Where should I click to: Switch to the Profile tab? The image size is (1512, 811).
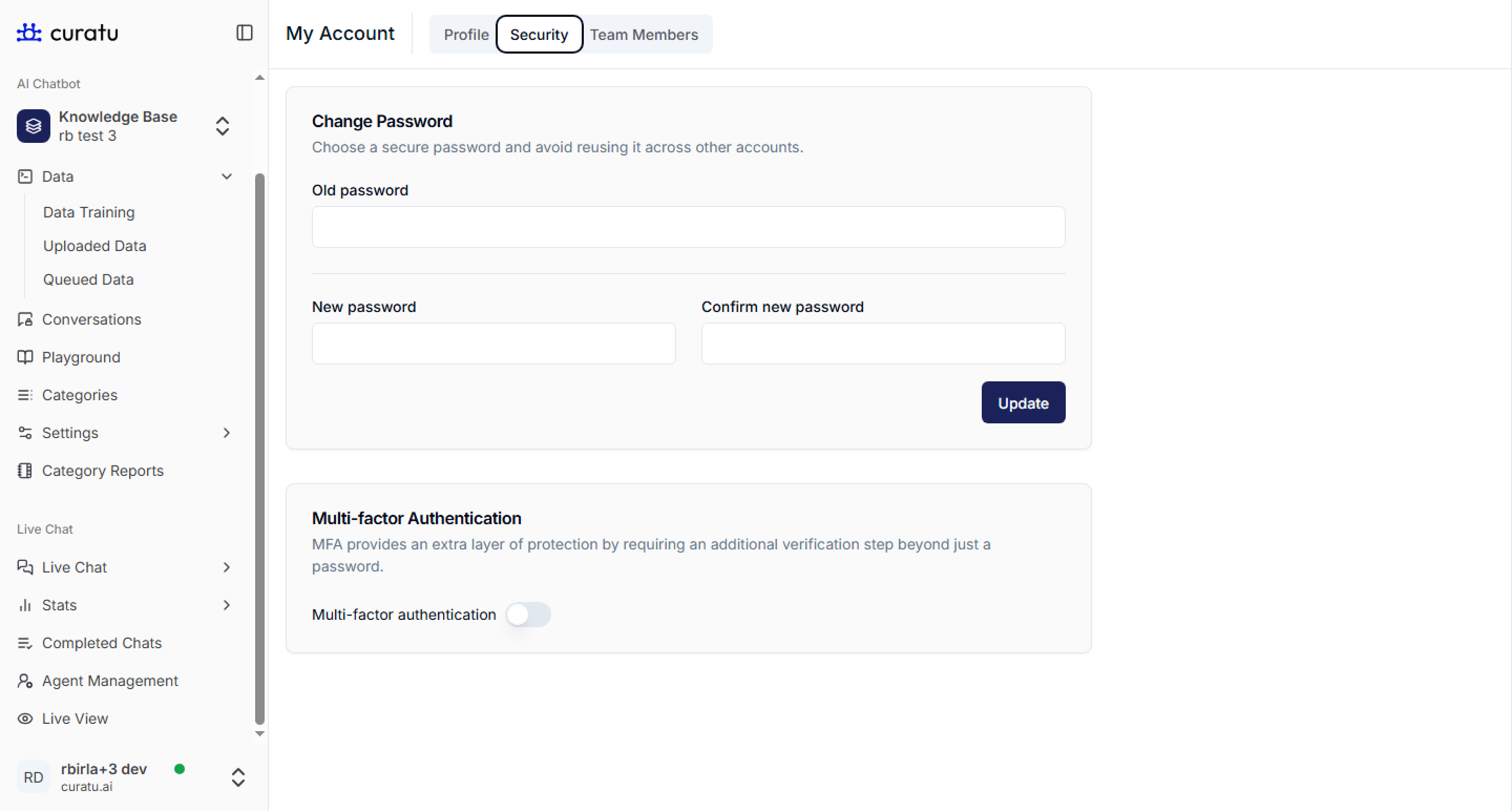click(466, 35)
